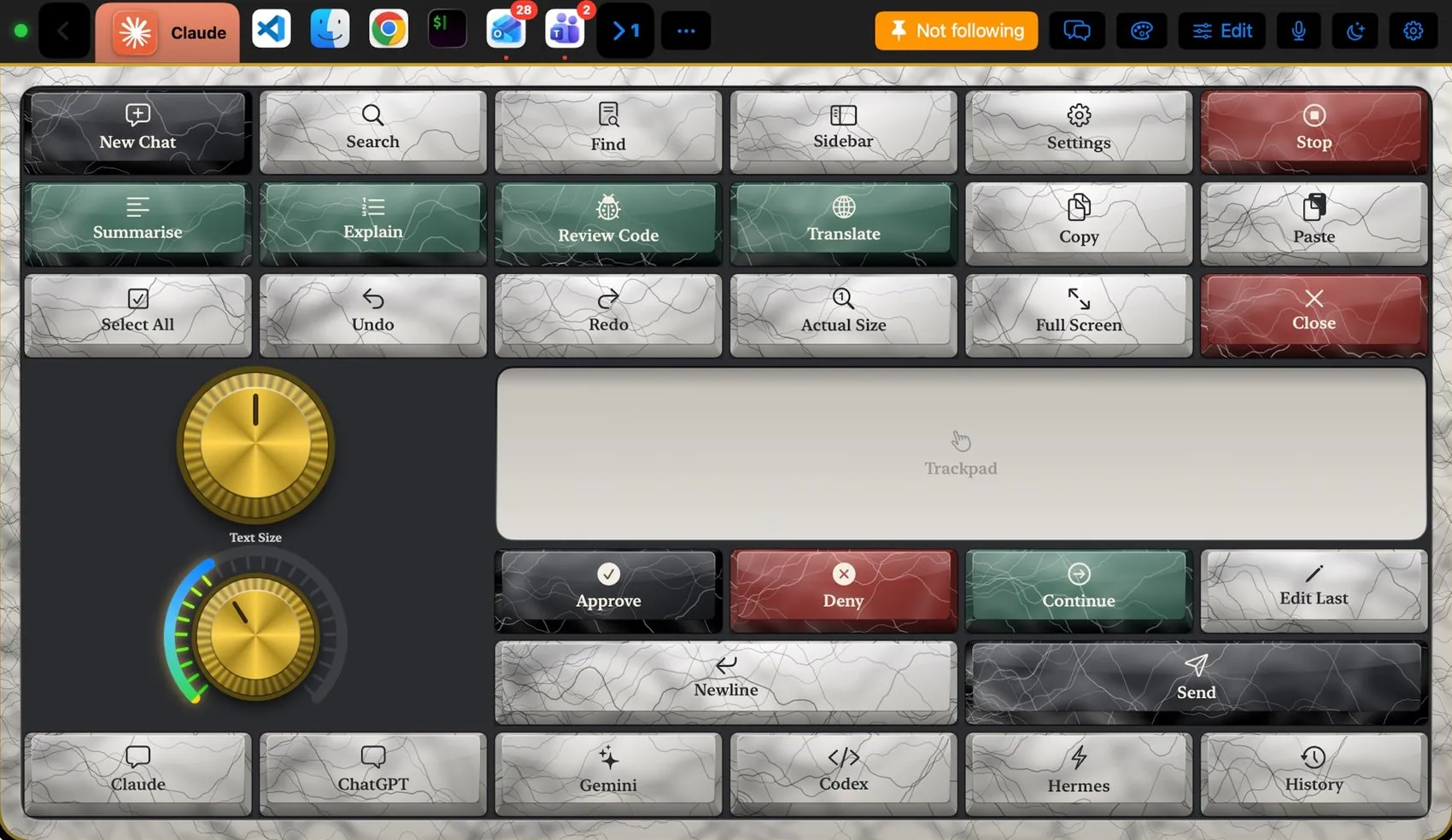The width and height of the screenshot is (1452, 840).
Task: Tap the Undo key
Action: click(372, 314)
